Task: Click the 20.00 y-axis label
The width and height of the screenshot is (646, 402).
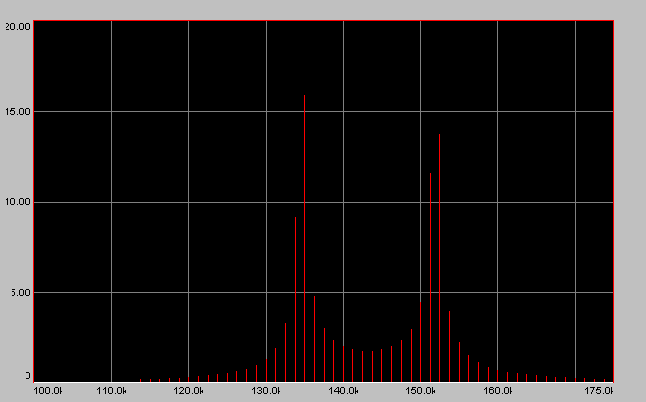Action: pos(17,27)
